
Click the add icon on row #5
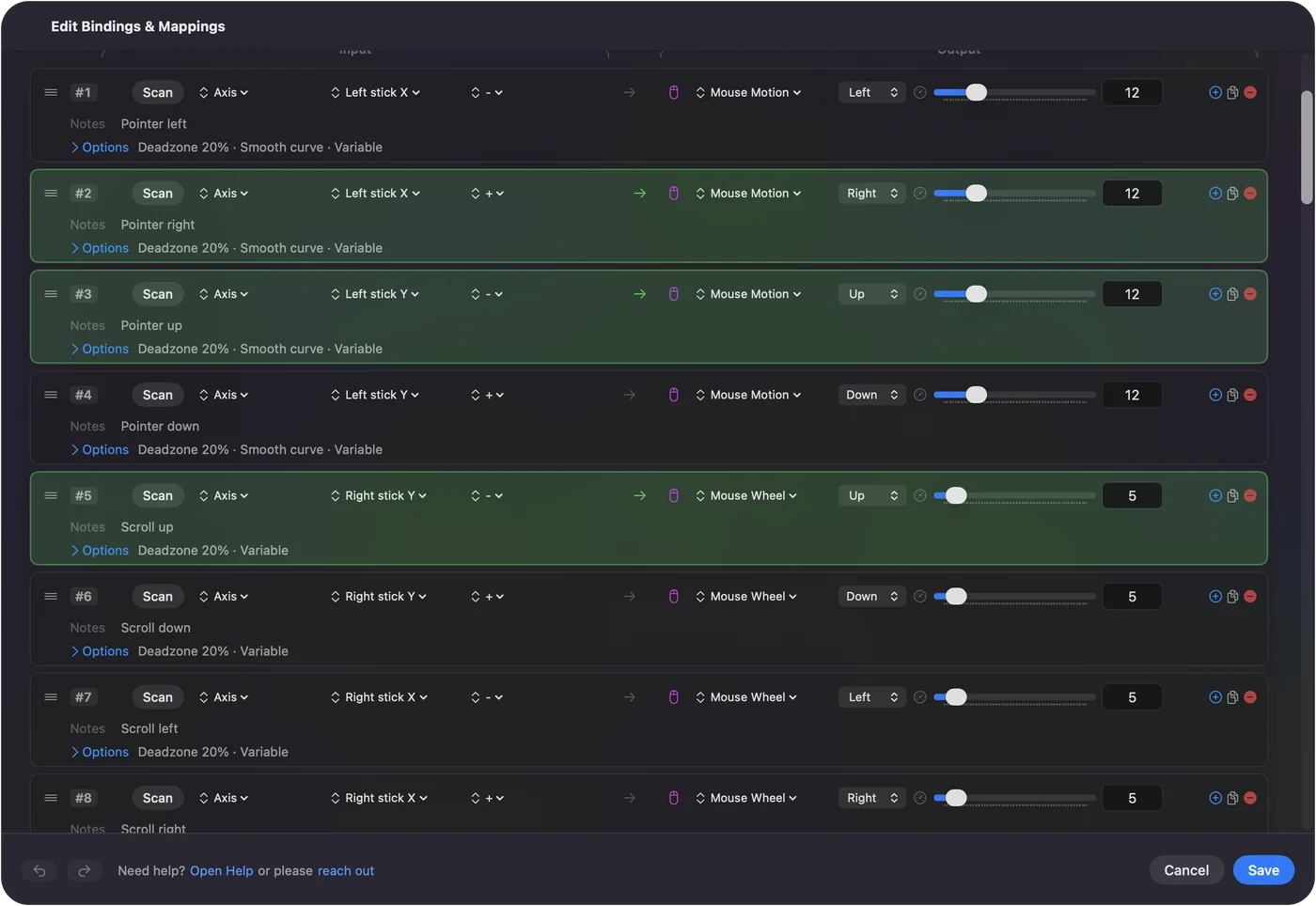(1215, 495)
